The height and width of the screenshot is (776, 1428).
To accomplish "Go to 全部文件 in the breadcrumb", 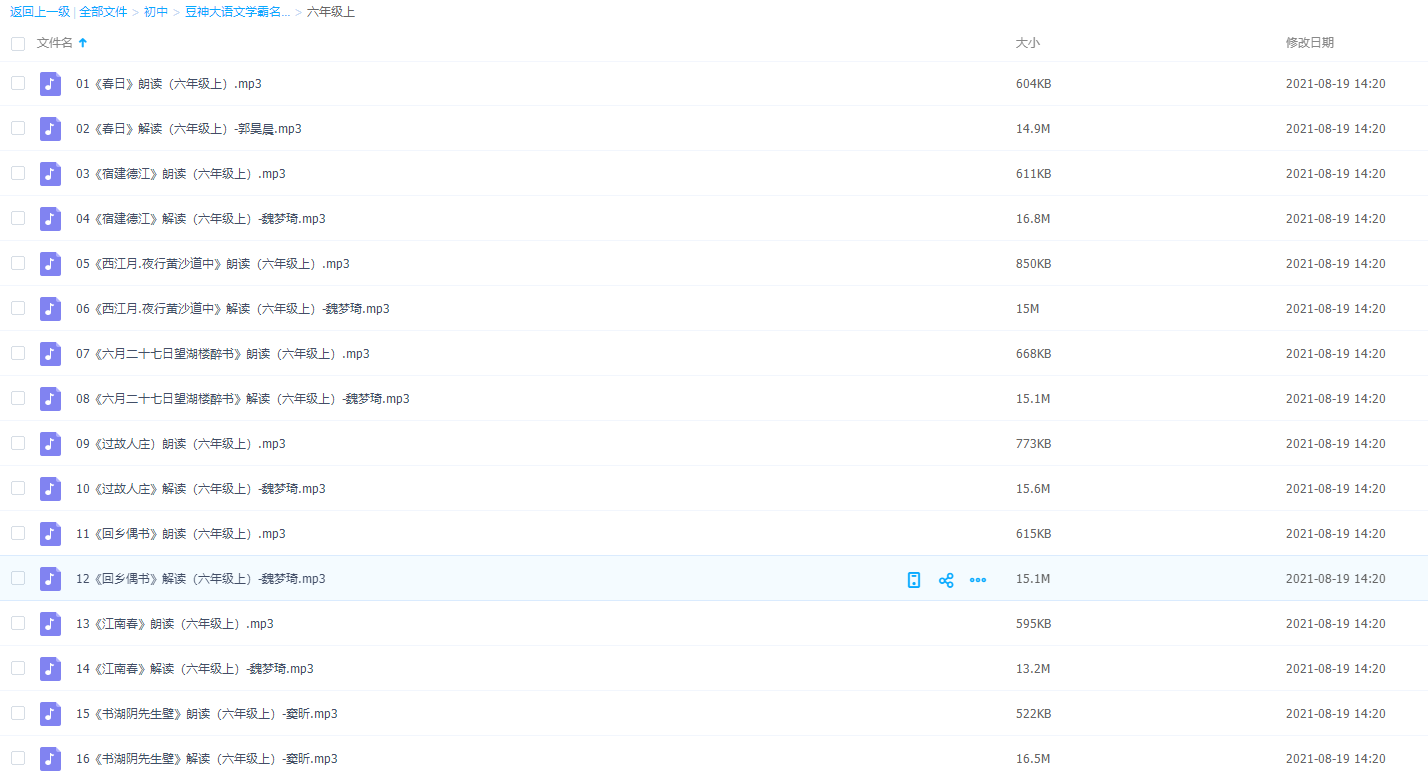I will click(x=103, y=12).
